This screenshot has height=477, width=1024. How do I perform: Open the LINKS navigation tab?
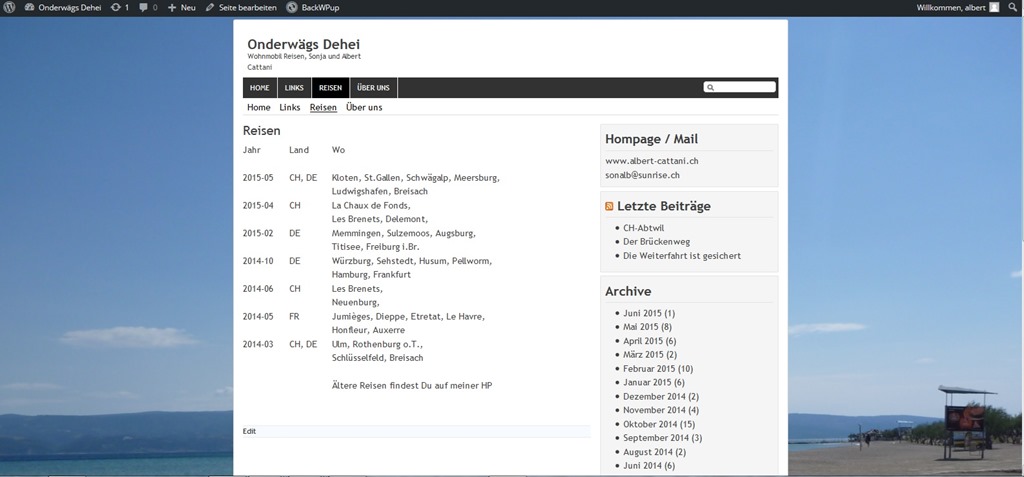point(294,88)
